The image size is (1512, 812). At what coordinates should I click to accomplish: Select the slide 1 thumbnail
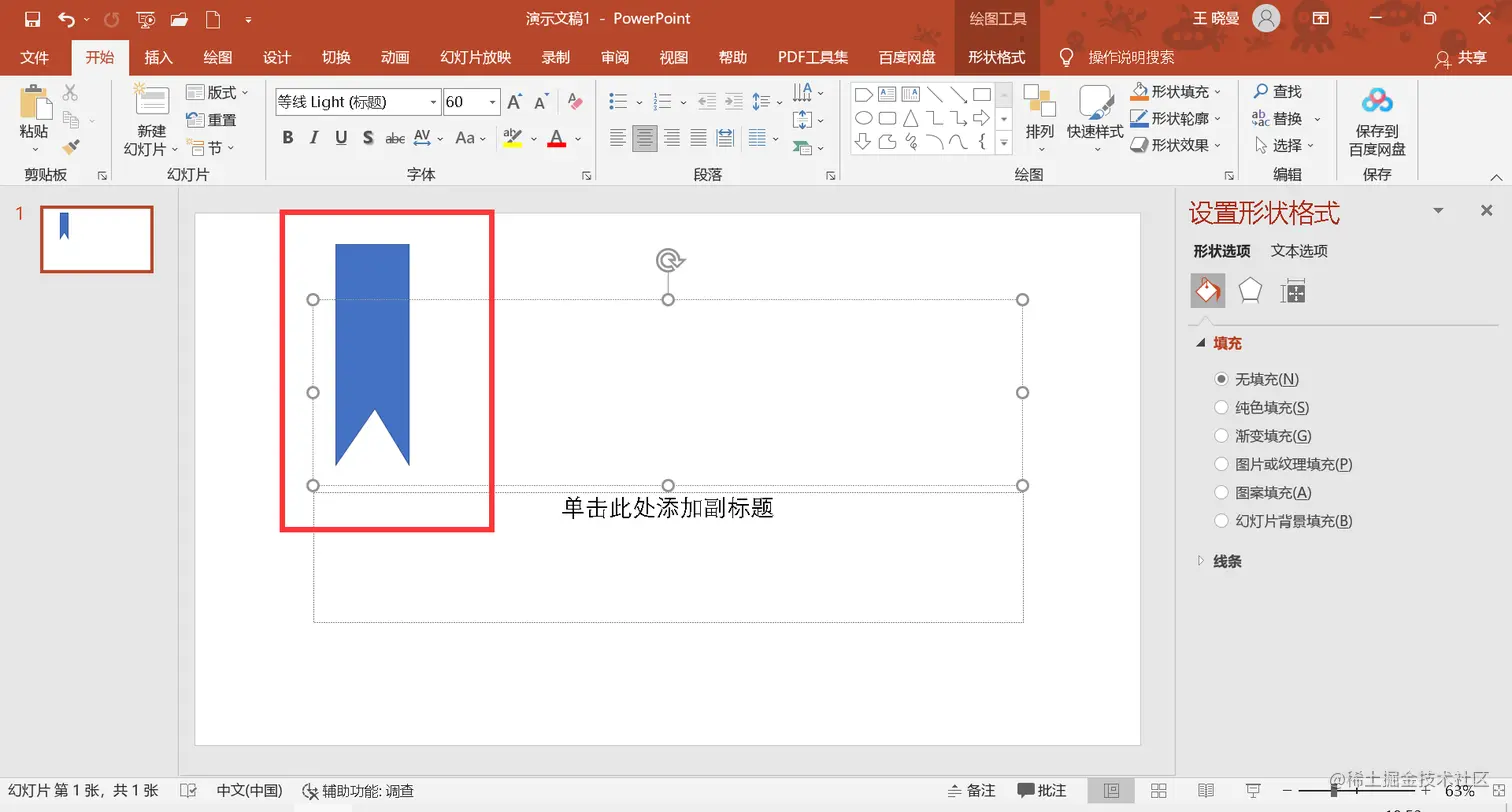97,239
